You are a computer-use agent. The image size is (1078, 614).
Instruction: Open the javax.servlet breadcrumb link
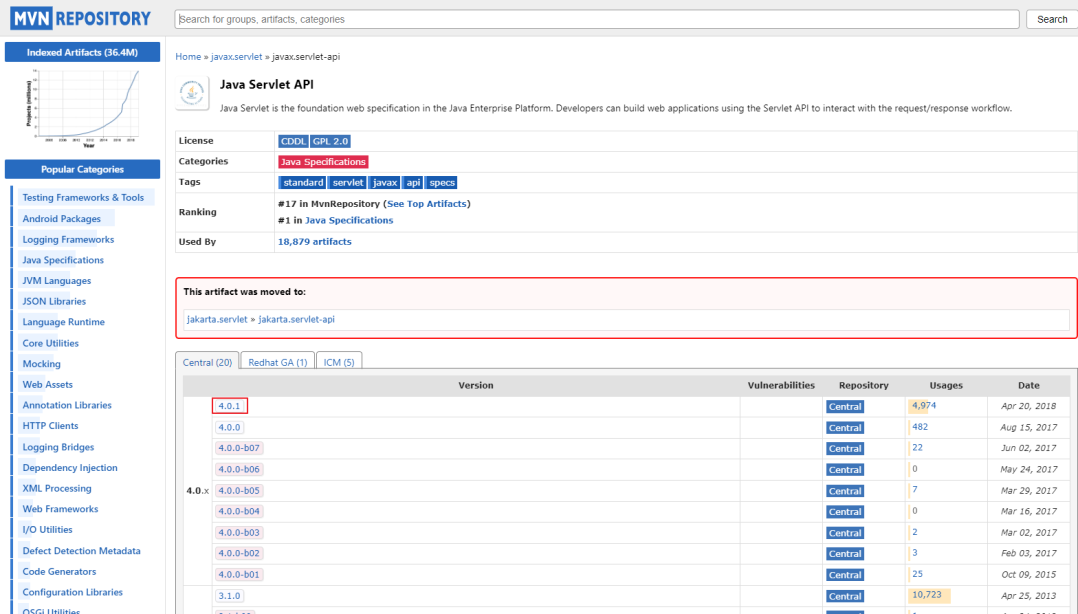(236, 56)
